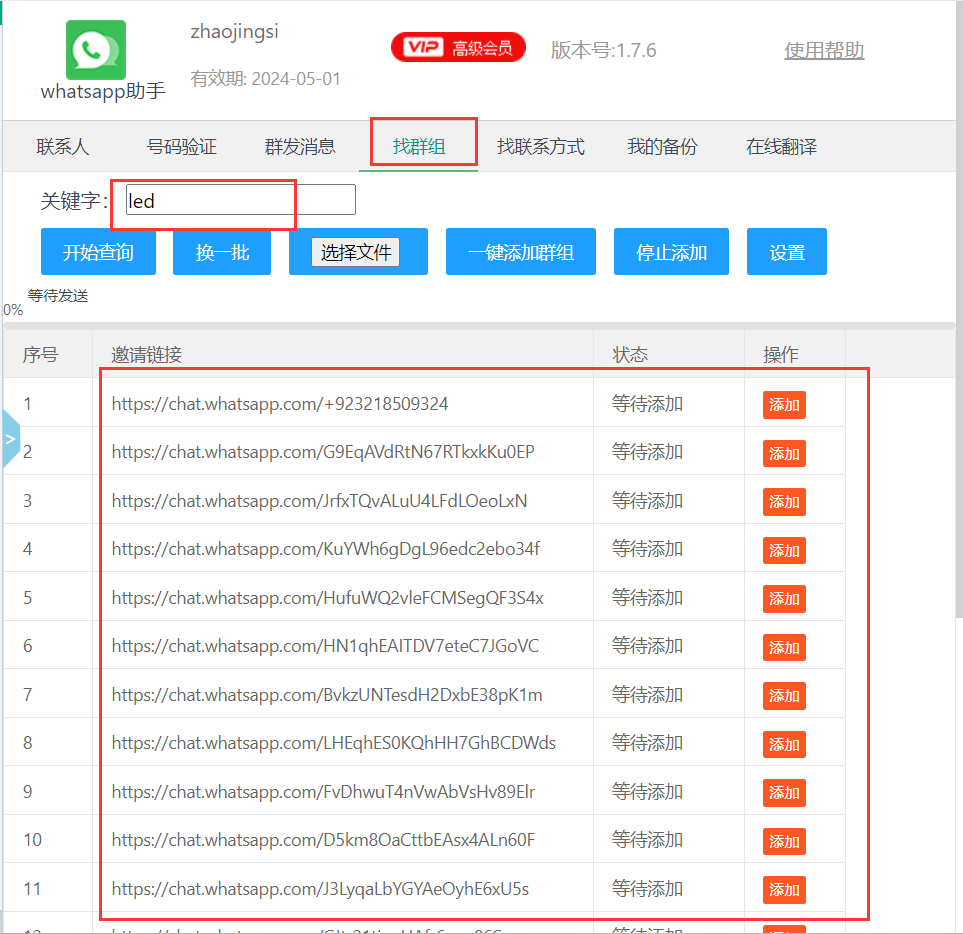The width and height of the screenshot is (963, 934).
Task: Click the green WhatsApp logo icon
Action: [96, 50]
